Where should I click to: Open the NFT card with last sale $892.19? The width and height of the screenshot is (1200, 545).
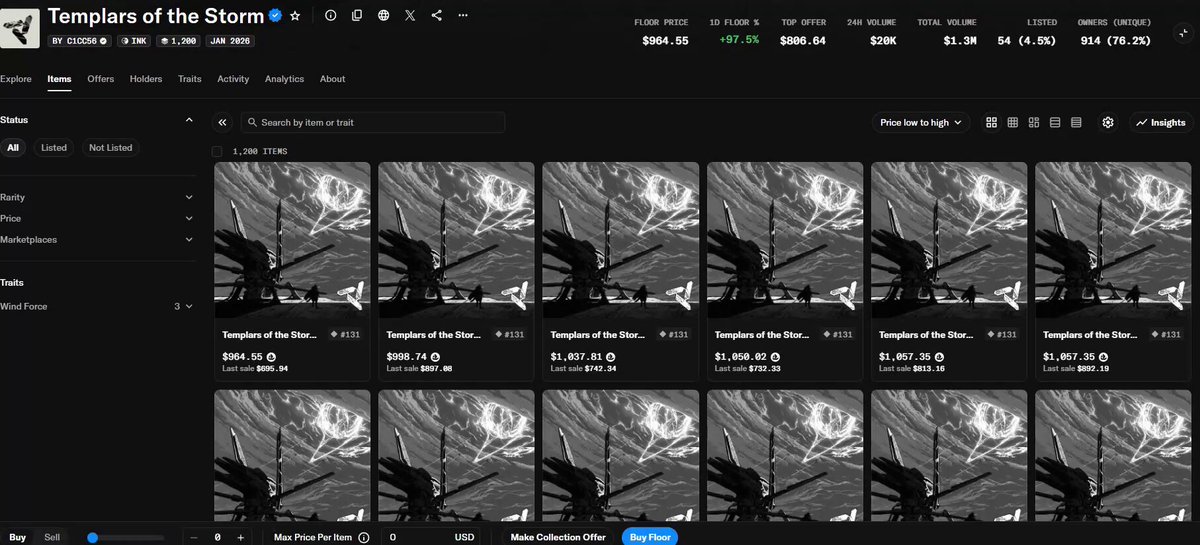click(x=1113, y=271)
